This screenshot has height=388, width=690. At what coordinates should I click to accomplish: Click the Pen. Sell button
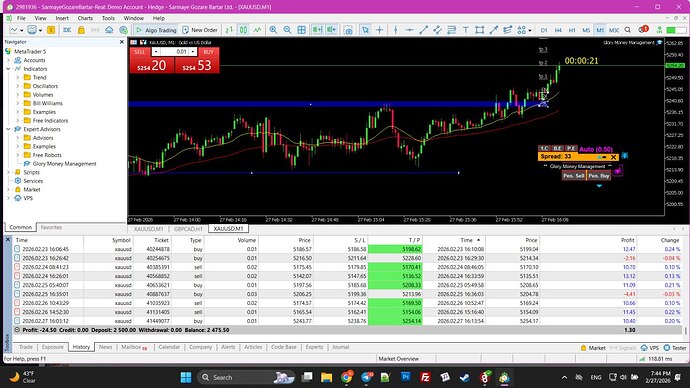click(x=574, y=176)
